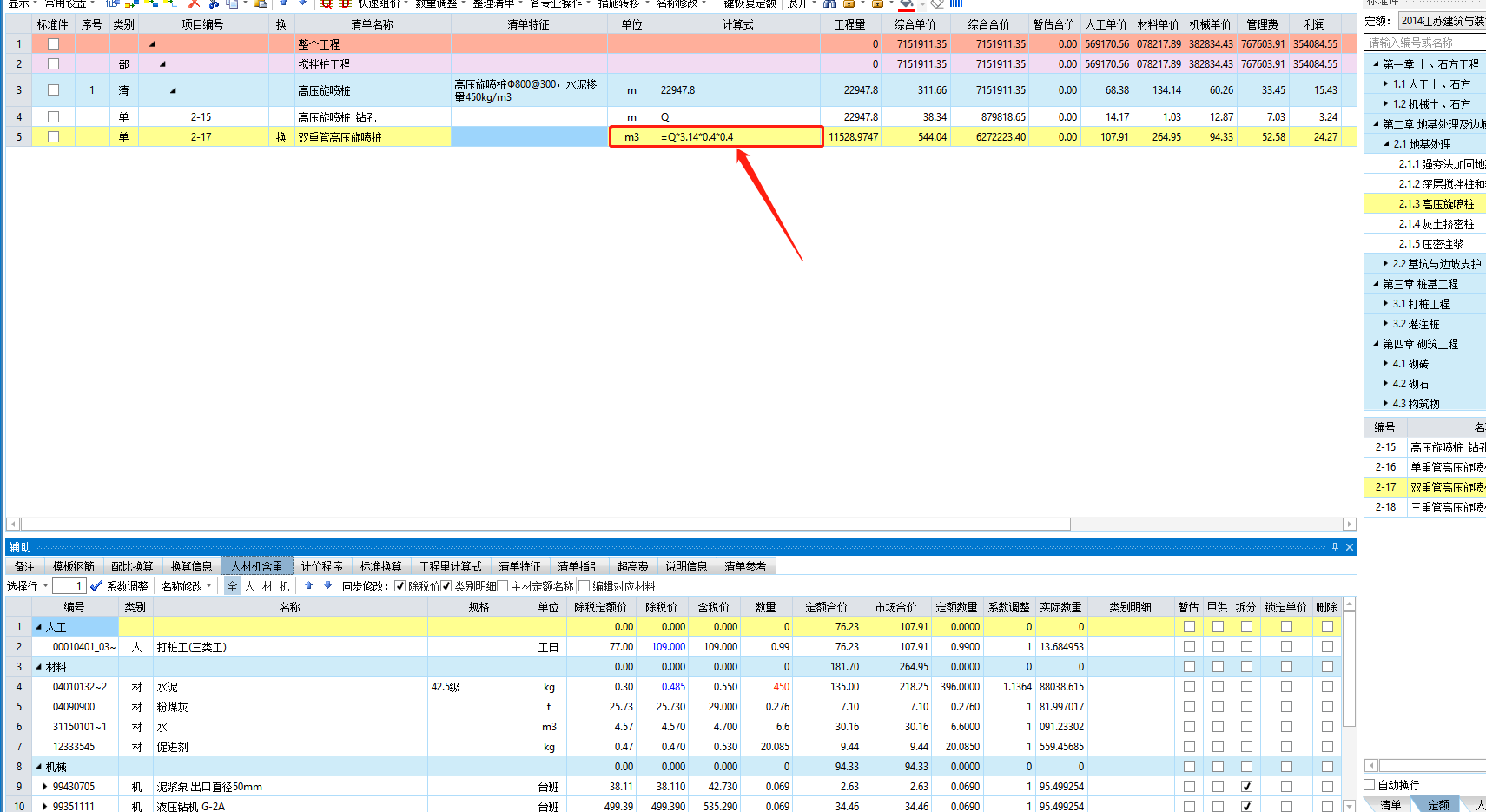Enable the 主材定额名称 checkbox
The height and width of the screenshot is (812, 1486).
click(x=503, y=586)
